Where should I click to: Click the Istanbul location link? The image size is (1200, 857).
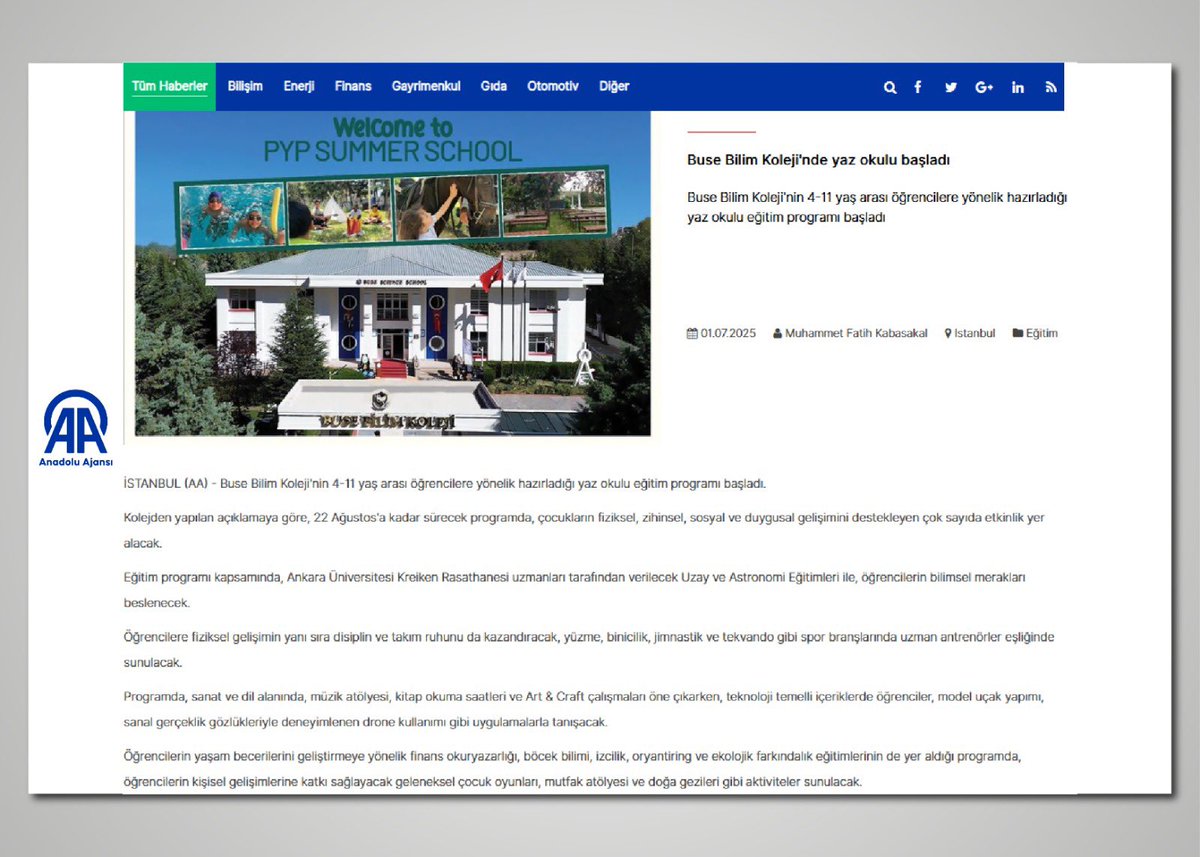tap(975, 333)
